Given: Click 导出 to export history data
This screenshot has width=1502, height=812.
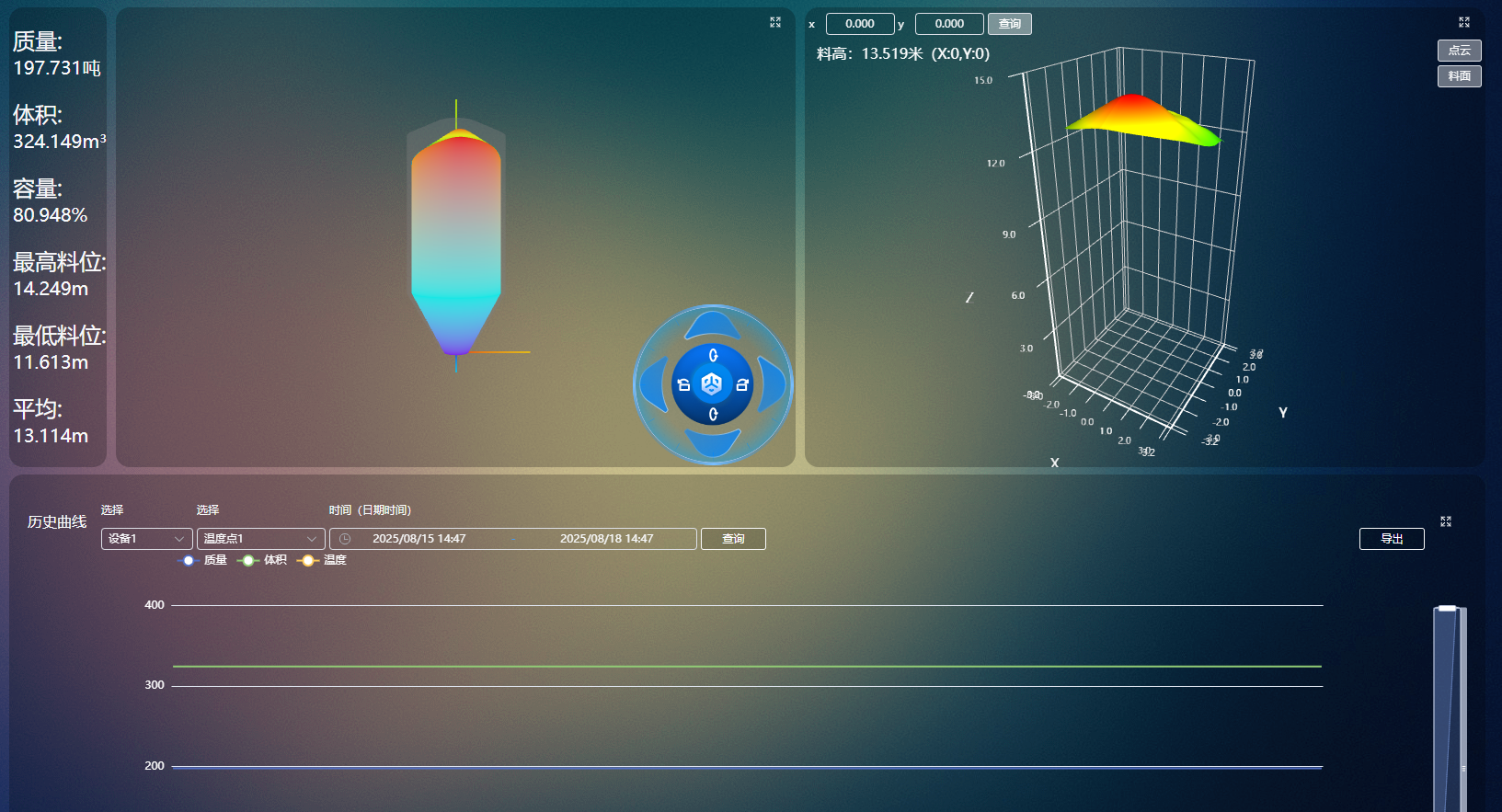Looking at the screenshot, I should pyautogui.click(x=1391, y=539).
